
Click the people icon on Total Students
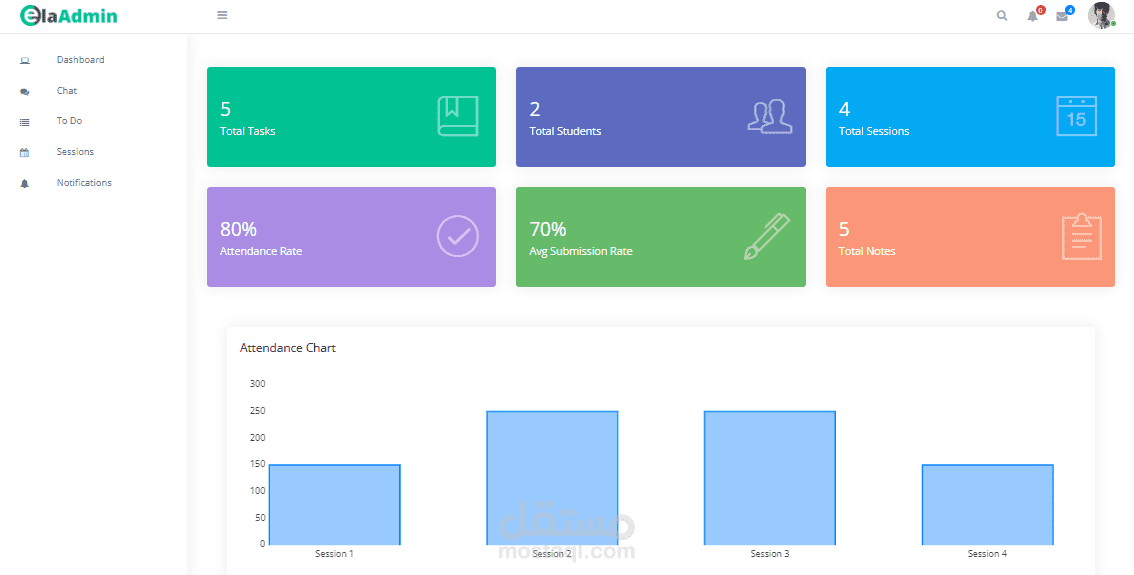(770, 116)
